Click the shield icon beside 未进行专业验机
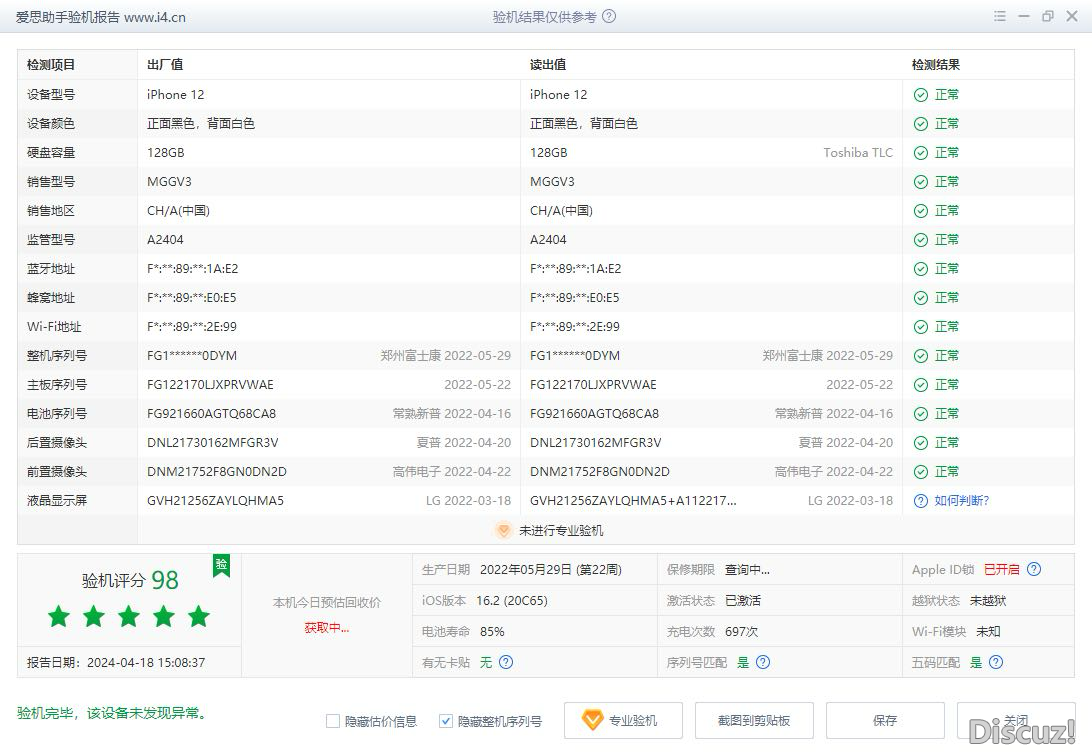Screen dimensions: 1092x756 point(504,530)
